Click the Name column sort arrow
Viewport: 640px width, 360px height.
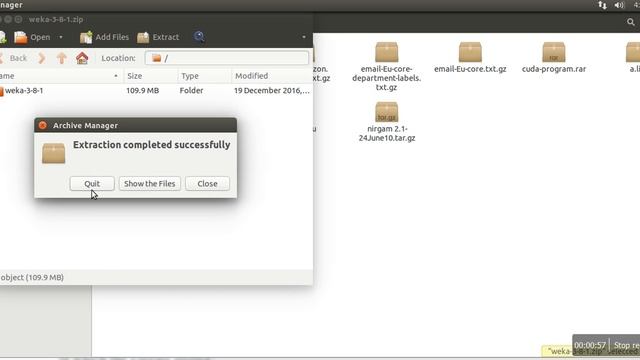coord(116,76)
